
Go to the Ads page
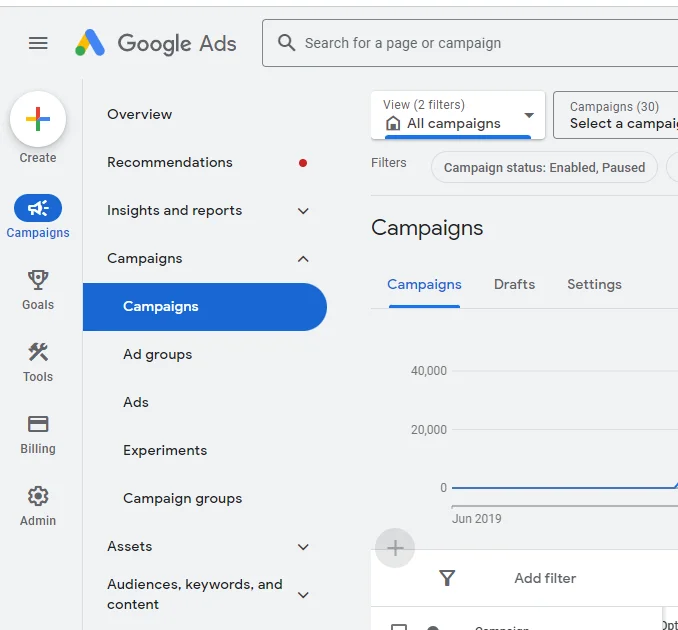[136, 403]
